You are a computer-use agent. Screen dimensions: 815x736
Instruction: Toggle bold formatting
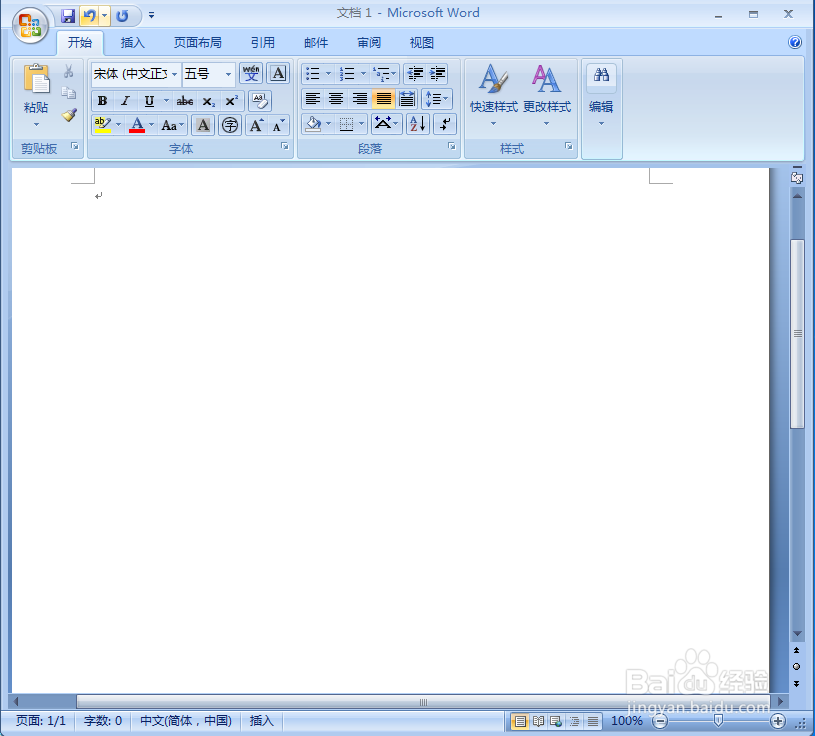pos(102,101)
